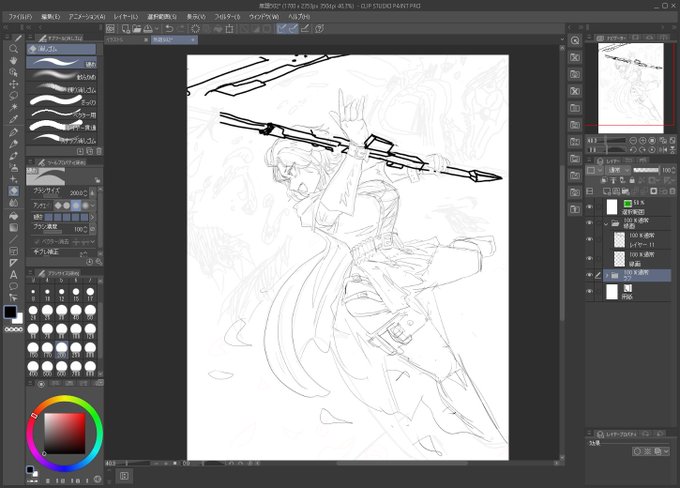This screenshot has width=680, height=488.
Task: Select the Brush tool
Action: tap(13, 155)
